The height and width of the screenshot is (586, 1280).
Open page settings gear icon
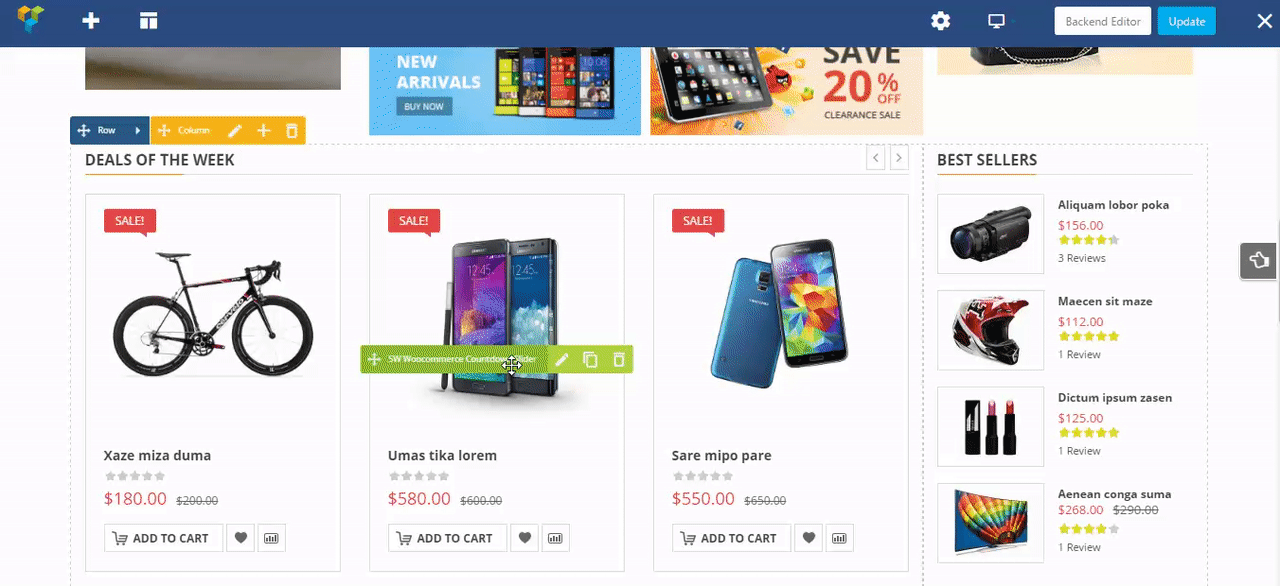(x=940, y=21)
